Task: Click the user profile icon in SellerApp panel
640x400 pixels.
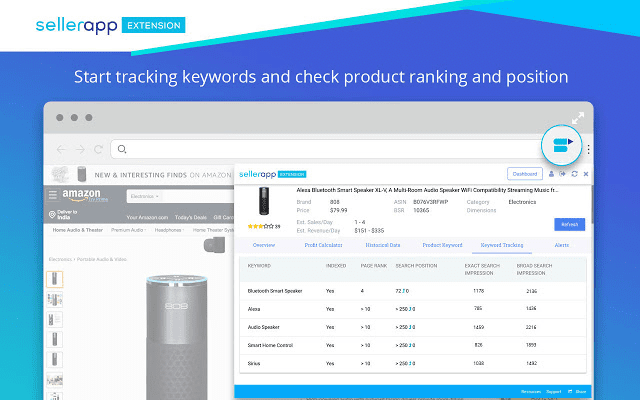Action: tap(551, 174)
